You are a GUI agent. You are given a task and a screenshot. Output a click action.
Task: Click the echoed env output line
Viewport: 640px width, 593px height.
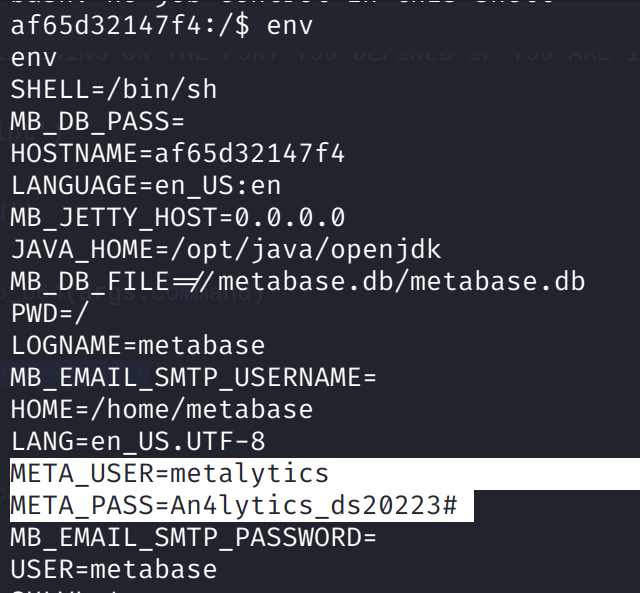tap(34, 57)
